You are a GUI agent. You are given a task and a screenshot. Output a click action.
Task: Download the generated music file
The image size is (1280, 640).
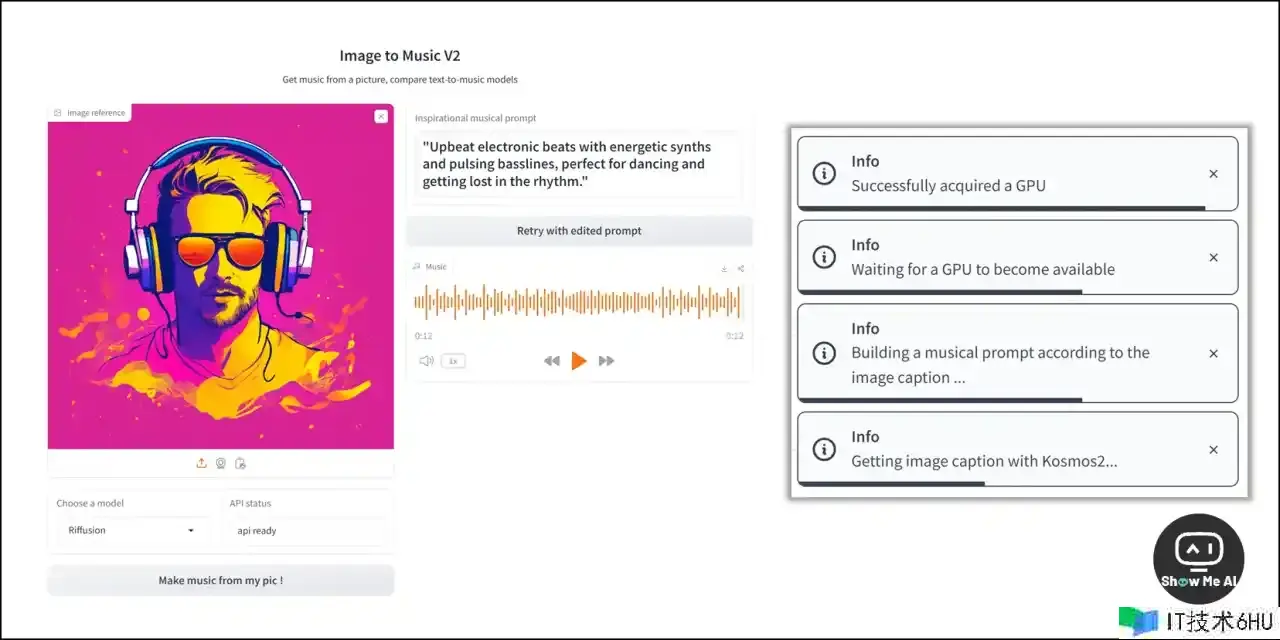click(x=724, y=268)
